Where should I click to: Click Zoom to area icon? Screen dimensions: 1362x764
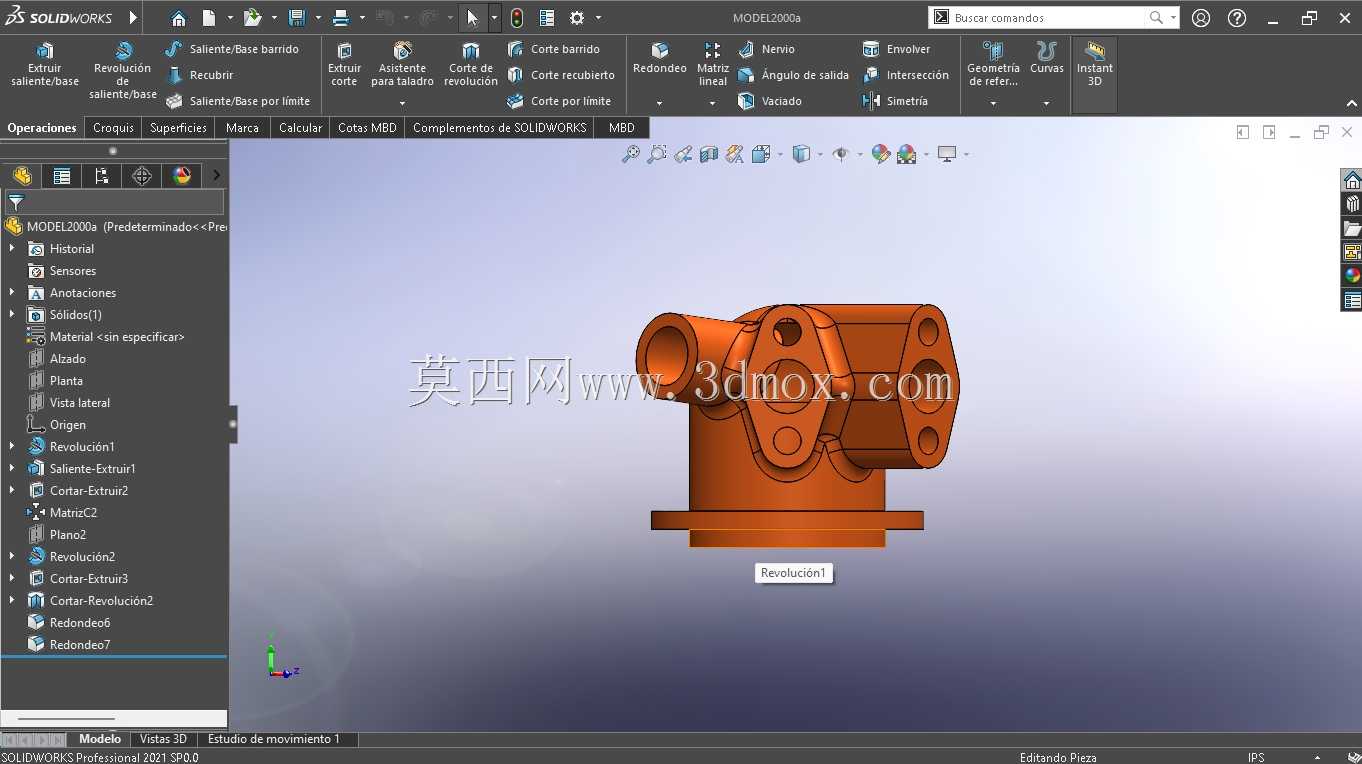[x=657, y=154]
